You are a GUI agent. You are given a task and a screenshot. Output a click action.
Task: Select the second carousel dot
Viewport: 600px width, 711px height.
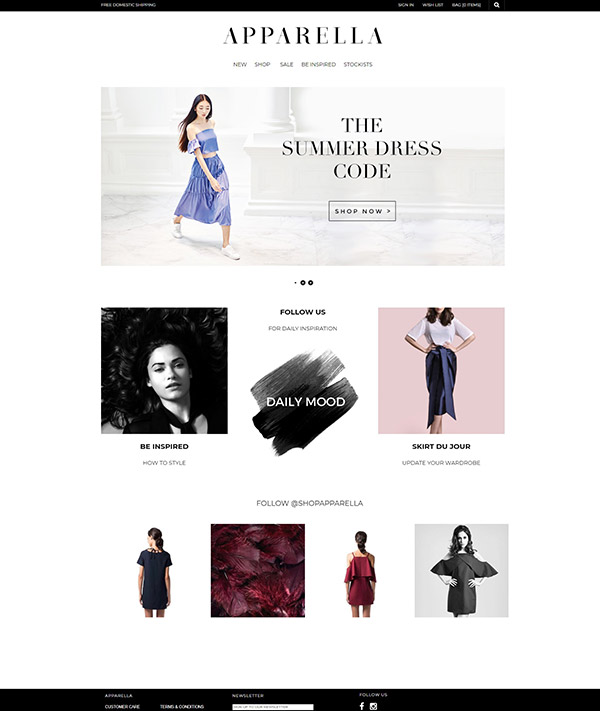(303, 283)
